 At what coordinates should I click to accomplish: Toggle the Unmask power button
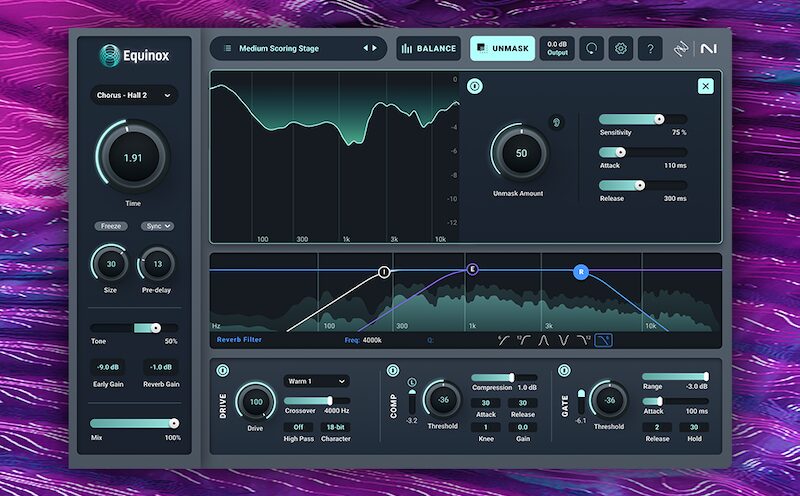click(474, 86)
